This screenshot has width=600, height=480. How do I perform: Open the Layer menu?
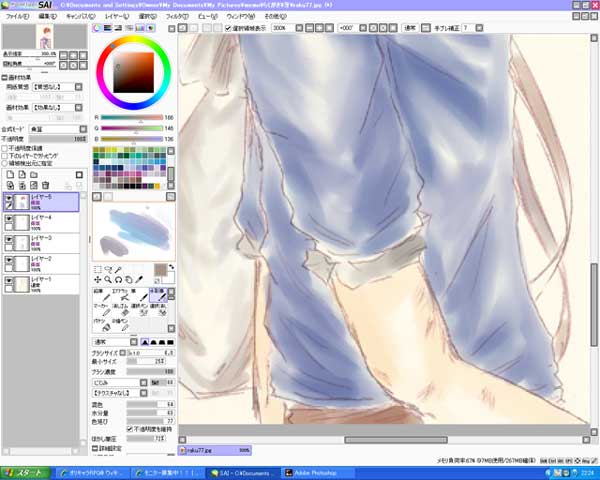(117, 16)
